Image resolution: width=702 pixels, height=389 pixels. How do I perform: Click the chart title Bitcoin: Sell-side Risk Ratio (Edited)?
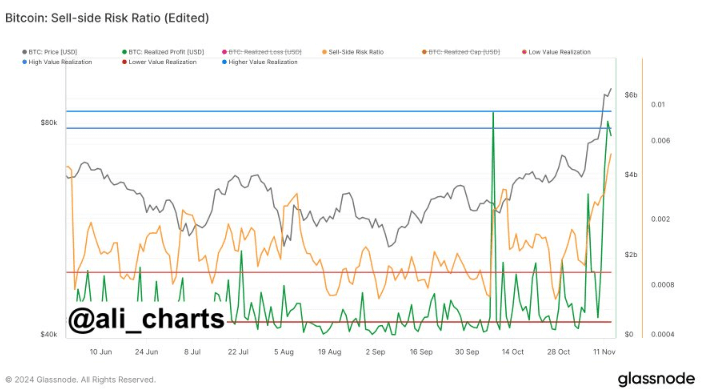[x=107, y=18]
